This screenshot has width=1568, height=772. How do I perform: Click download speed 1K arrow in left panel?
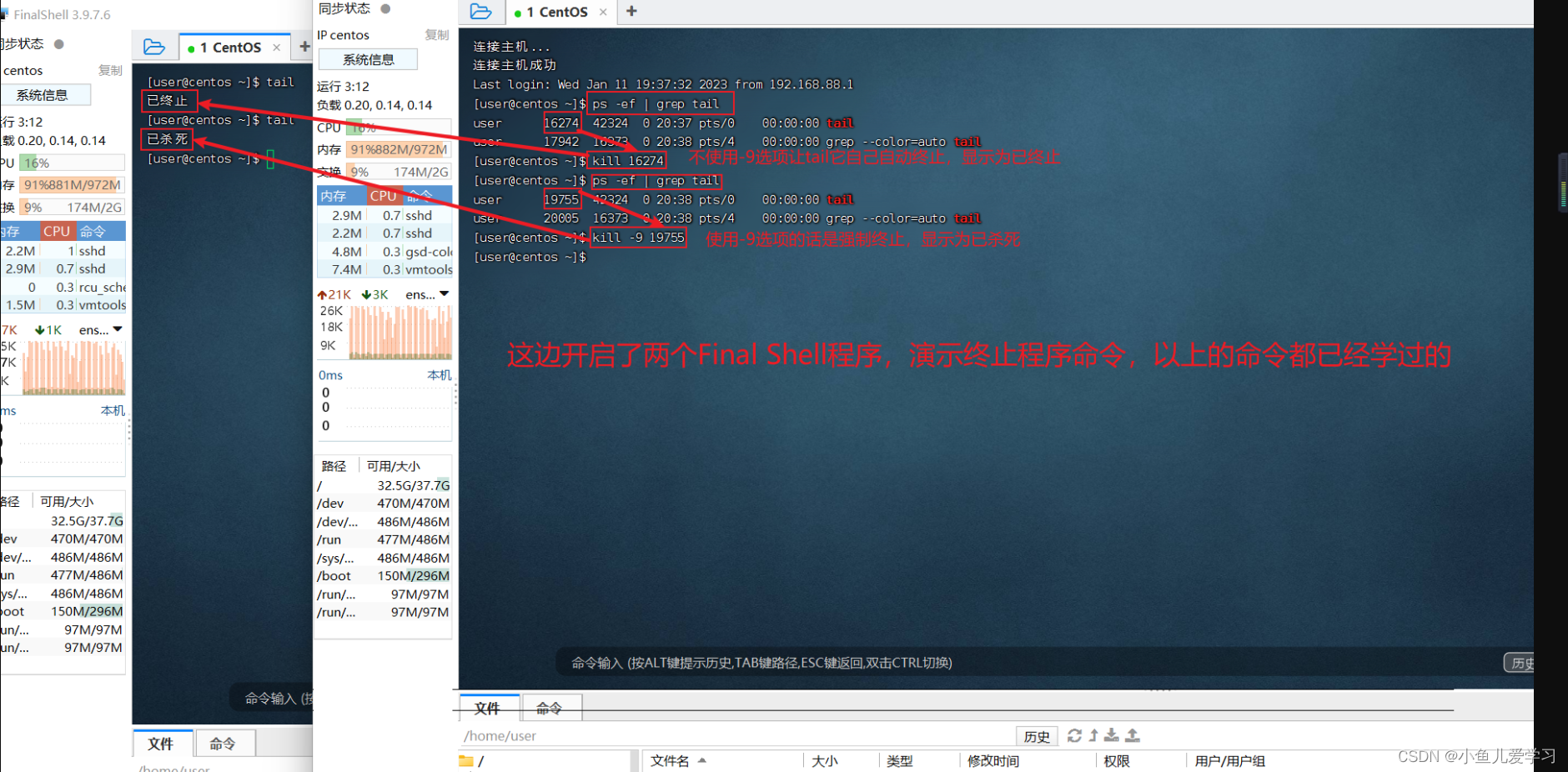pyautogui.click(x=48, y=330)
